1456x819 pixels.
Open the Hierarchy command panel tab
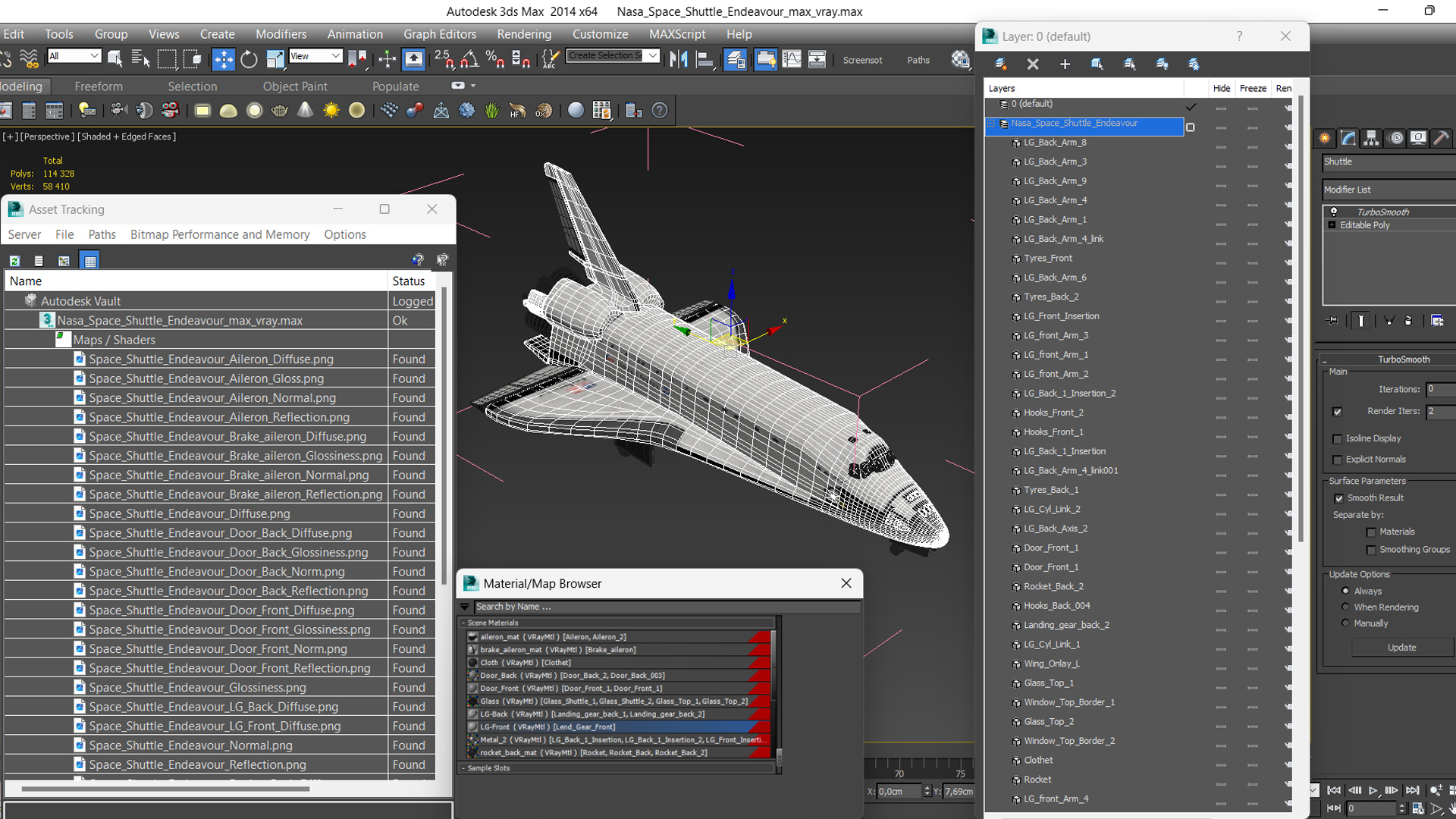coord(1371,138)
